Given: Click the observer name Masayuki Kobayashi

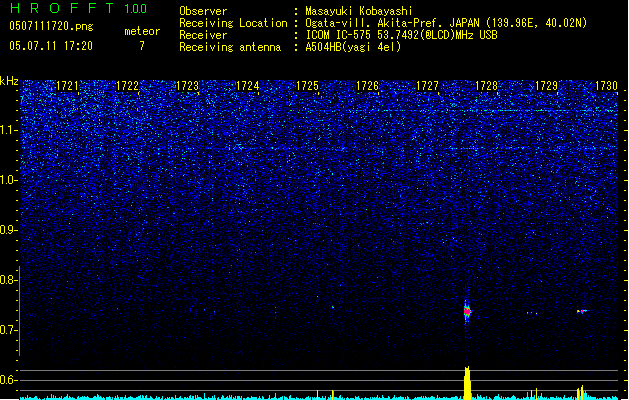Looking at the screenshot, I should 359,11.
